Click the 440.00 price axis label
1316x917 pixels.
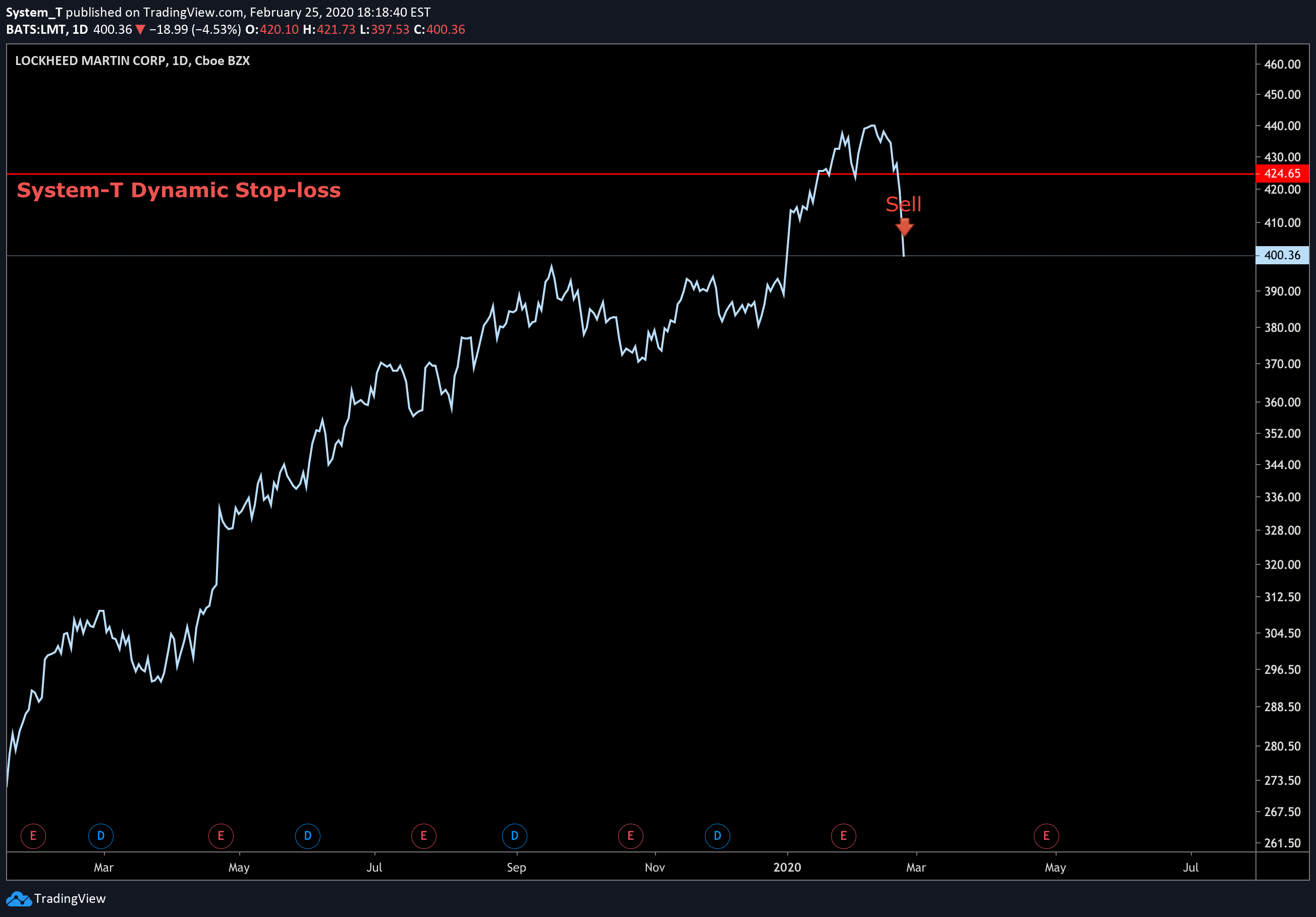[x=1282, y=126]
